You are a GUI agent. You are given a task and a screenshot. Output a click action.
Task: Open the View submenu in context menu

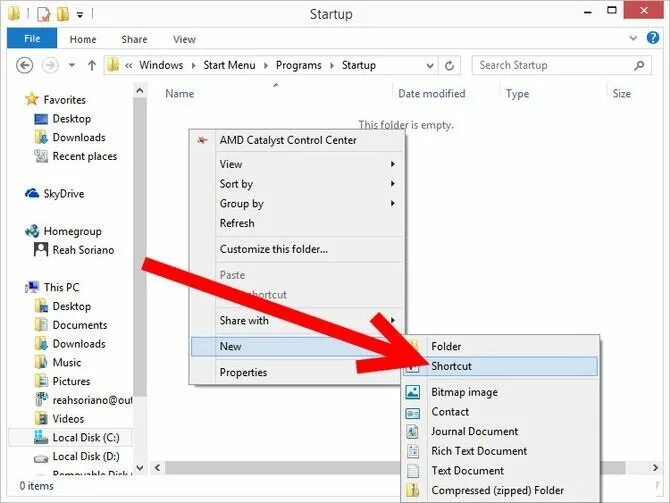click(297, 164)
